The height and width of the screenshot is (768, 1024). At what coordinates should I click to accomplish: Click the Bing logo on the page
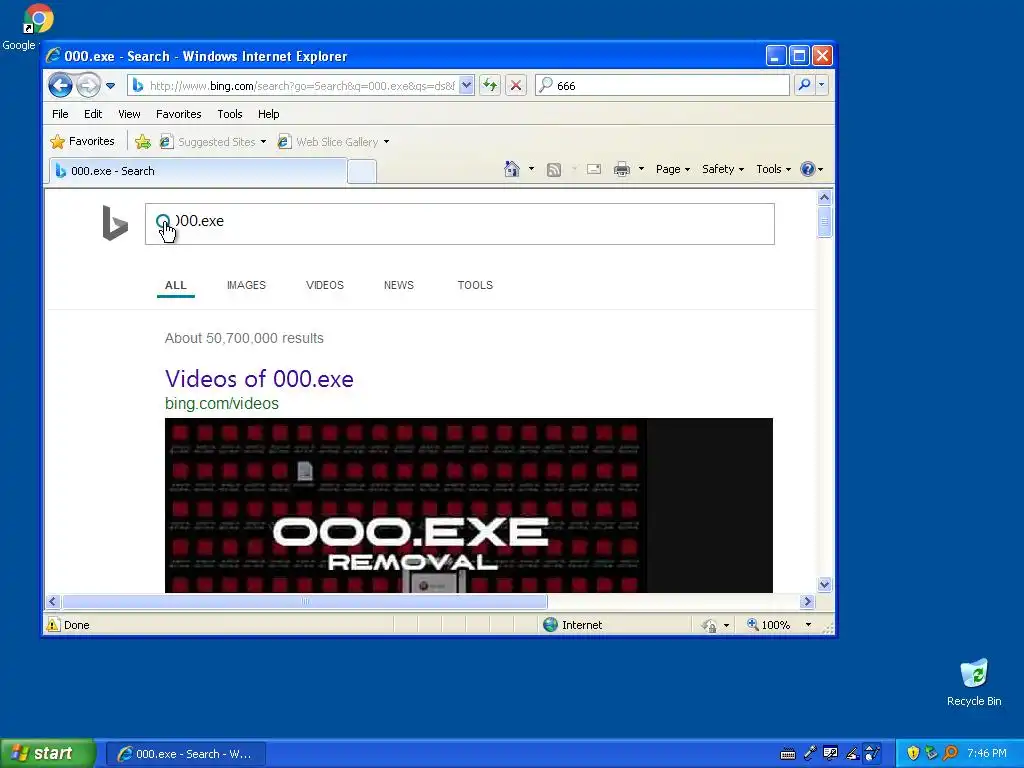pos(115,223)
